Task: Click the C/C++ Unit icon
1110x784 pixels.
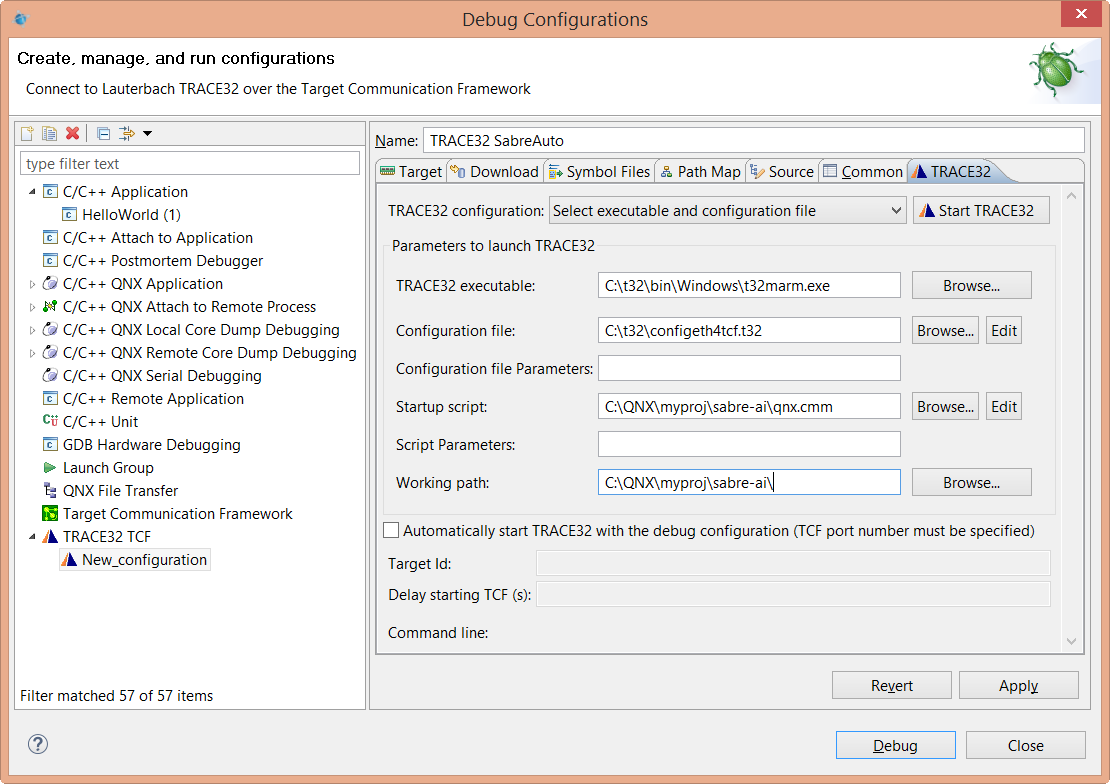Action: coord(50,421)
